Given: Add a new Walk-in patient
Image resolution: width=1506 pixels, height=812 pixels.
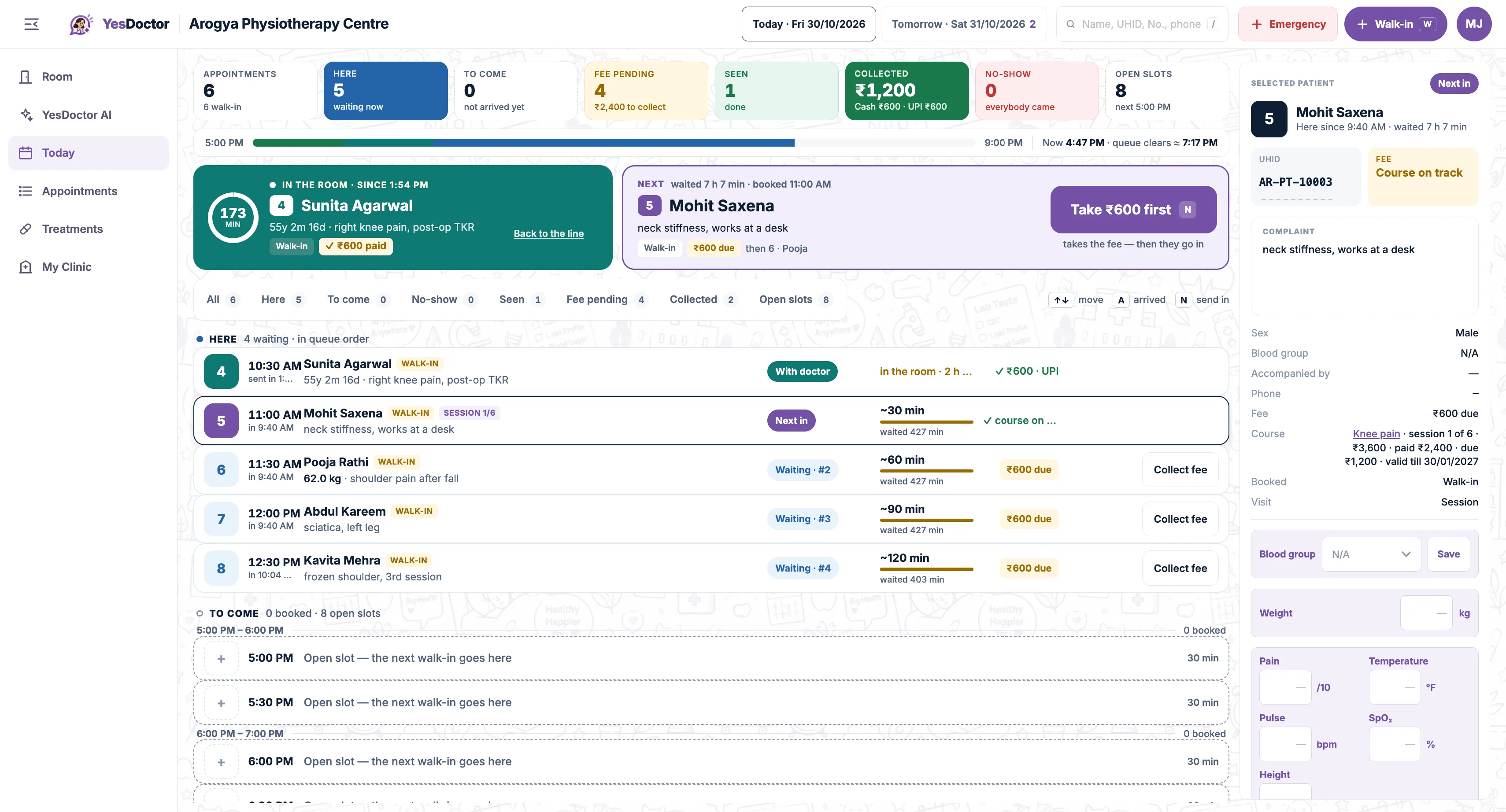Looking at the screenshot, I should (1395, 24).
